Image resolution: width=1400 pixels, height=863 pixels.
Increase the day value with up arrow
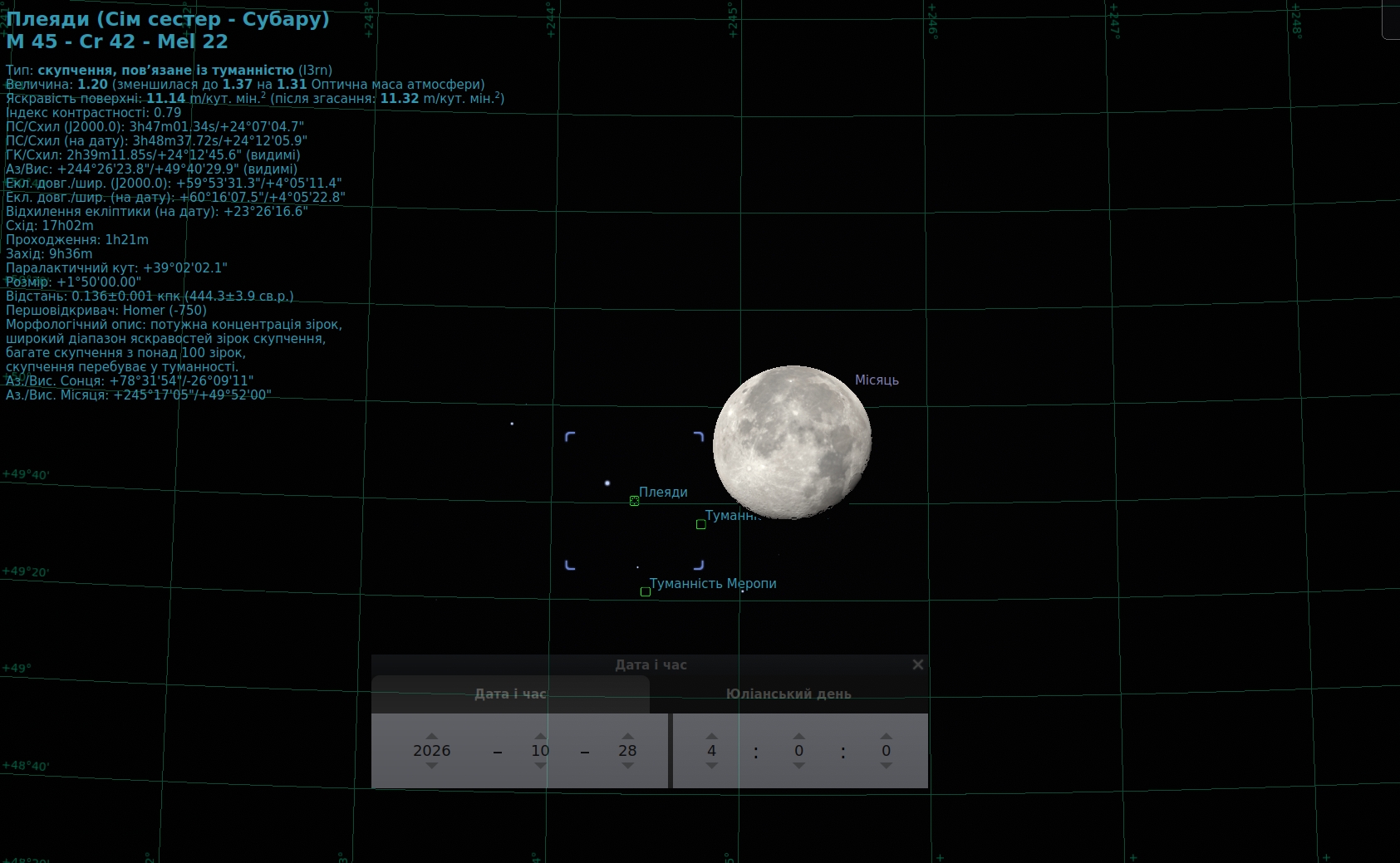(627, 736)
